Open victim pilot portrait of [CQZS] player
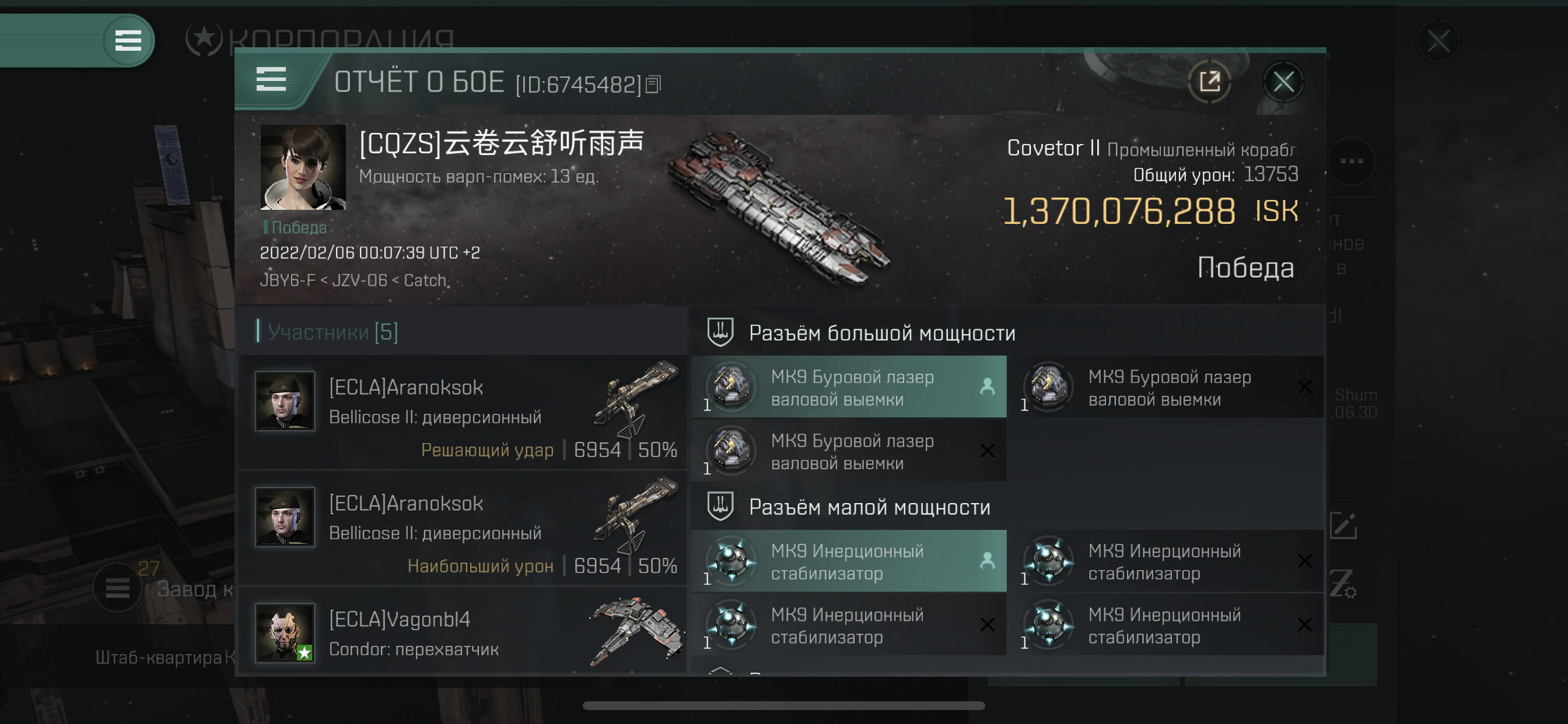 303,167
